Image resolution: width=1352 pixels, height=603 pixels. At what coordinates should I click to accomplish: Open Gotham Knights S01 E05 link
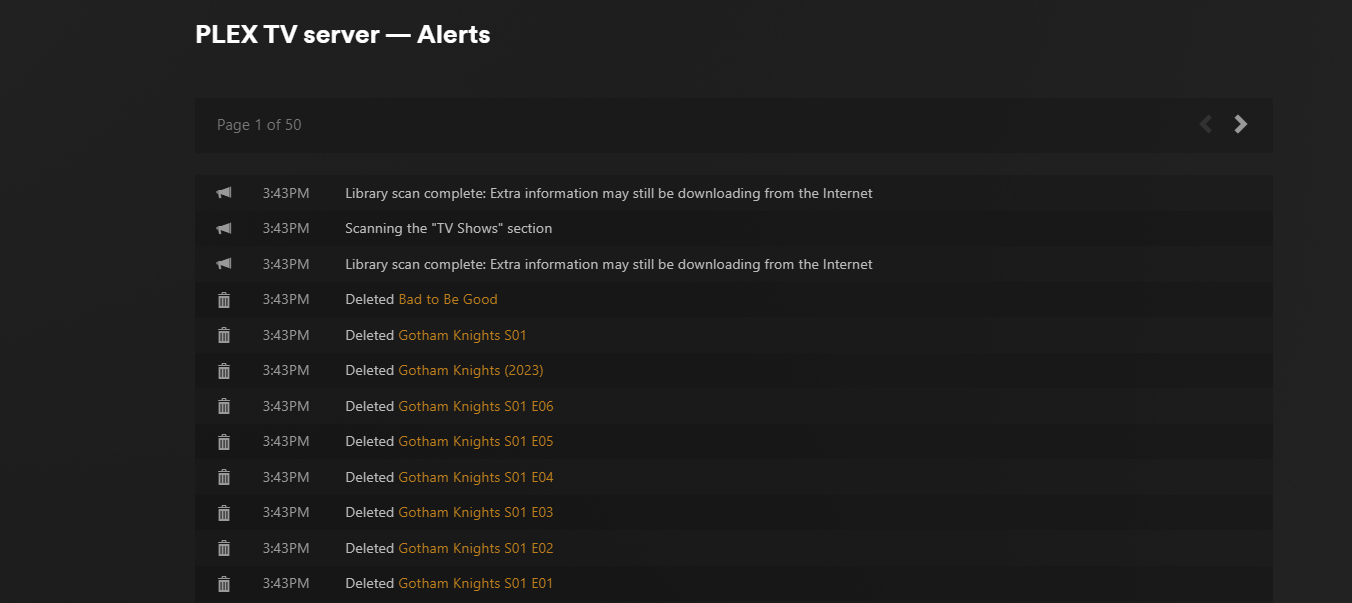(x=476, y=441)
